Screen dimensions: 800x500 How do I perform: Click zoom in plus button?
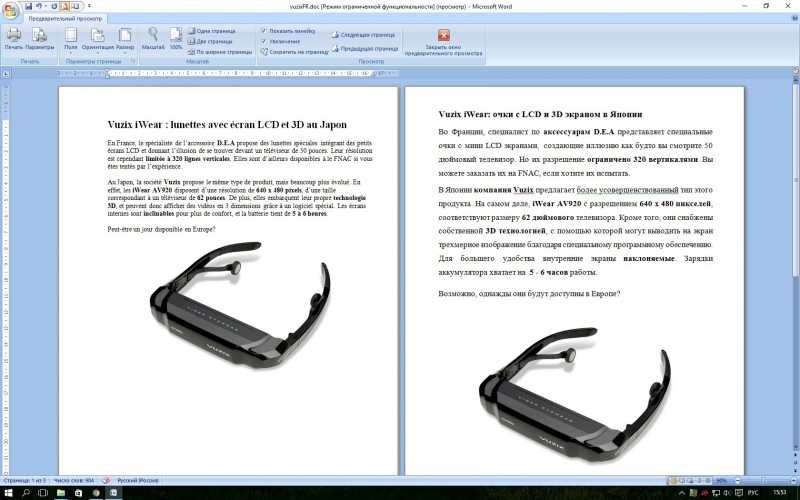pyautogui.click(x=792, y=481)
